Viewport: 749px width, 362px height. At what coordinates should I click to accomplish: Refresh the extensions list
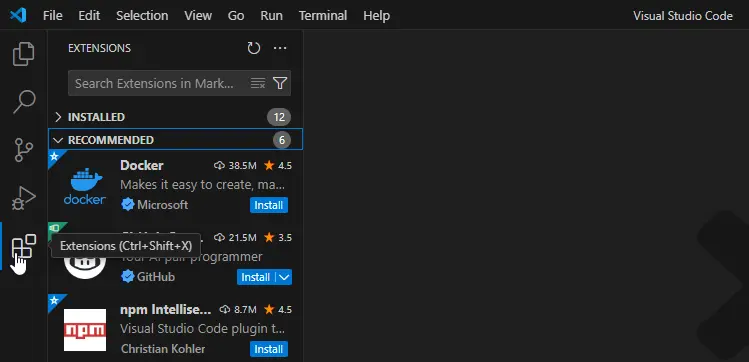click(254, 48)
